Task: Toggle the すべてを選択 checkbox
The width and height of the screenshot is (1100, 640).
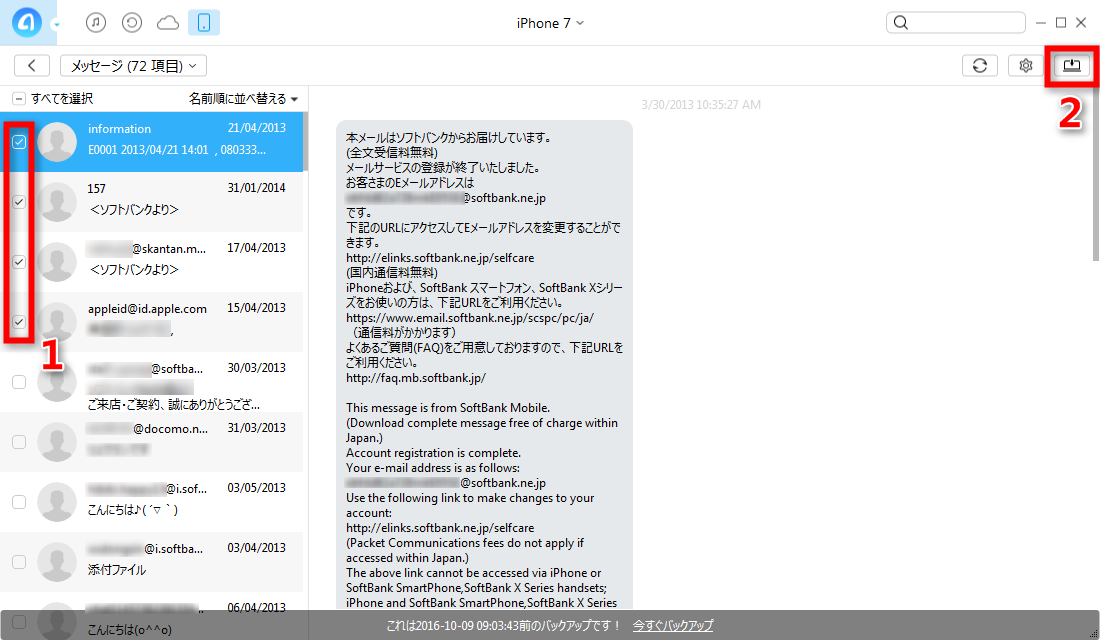Action: tap(19, 99)
